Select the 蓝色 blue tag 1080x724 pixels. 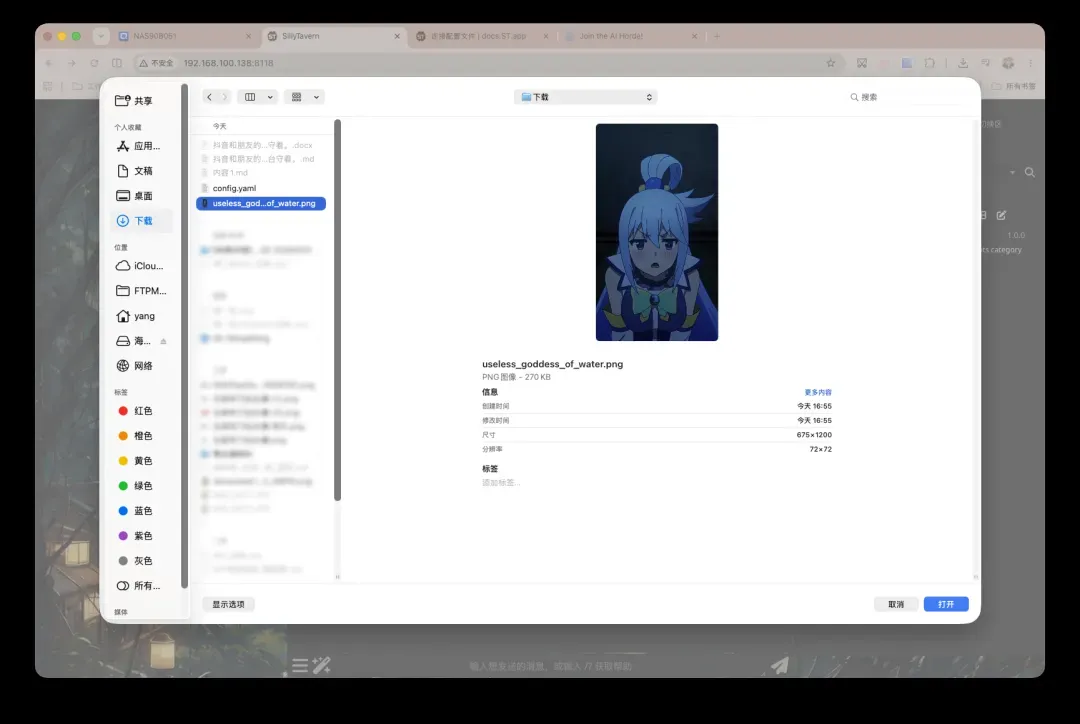tap(142, 510)
